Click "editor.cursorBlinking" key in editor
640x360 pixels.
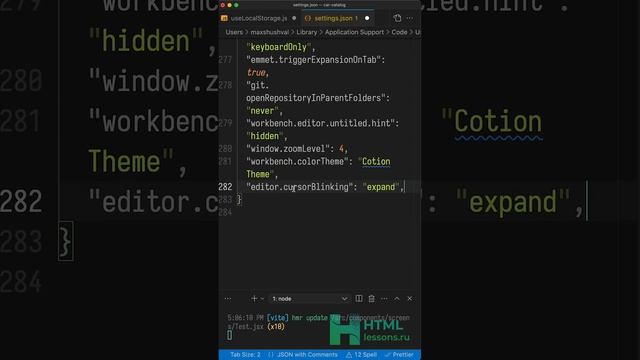(299, 187)
